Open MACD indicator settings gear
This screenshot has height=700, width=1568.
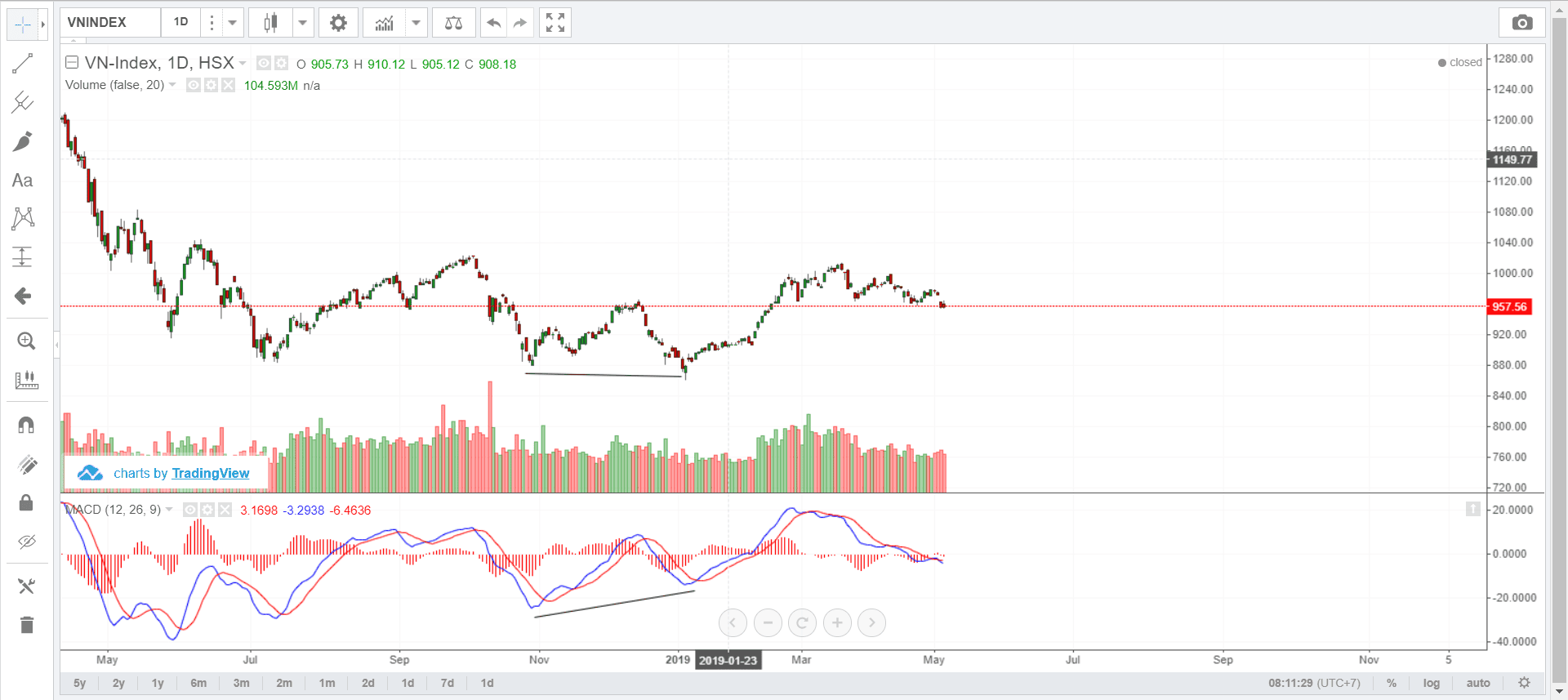207,510
